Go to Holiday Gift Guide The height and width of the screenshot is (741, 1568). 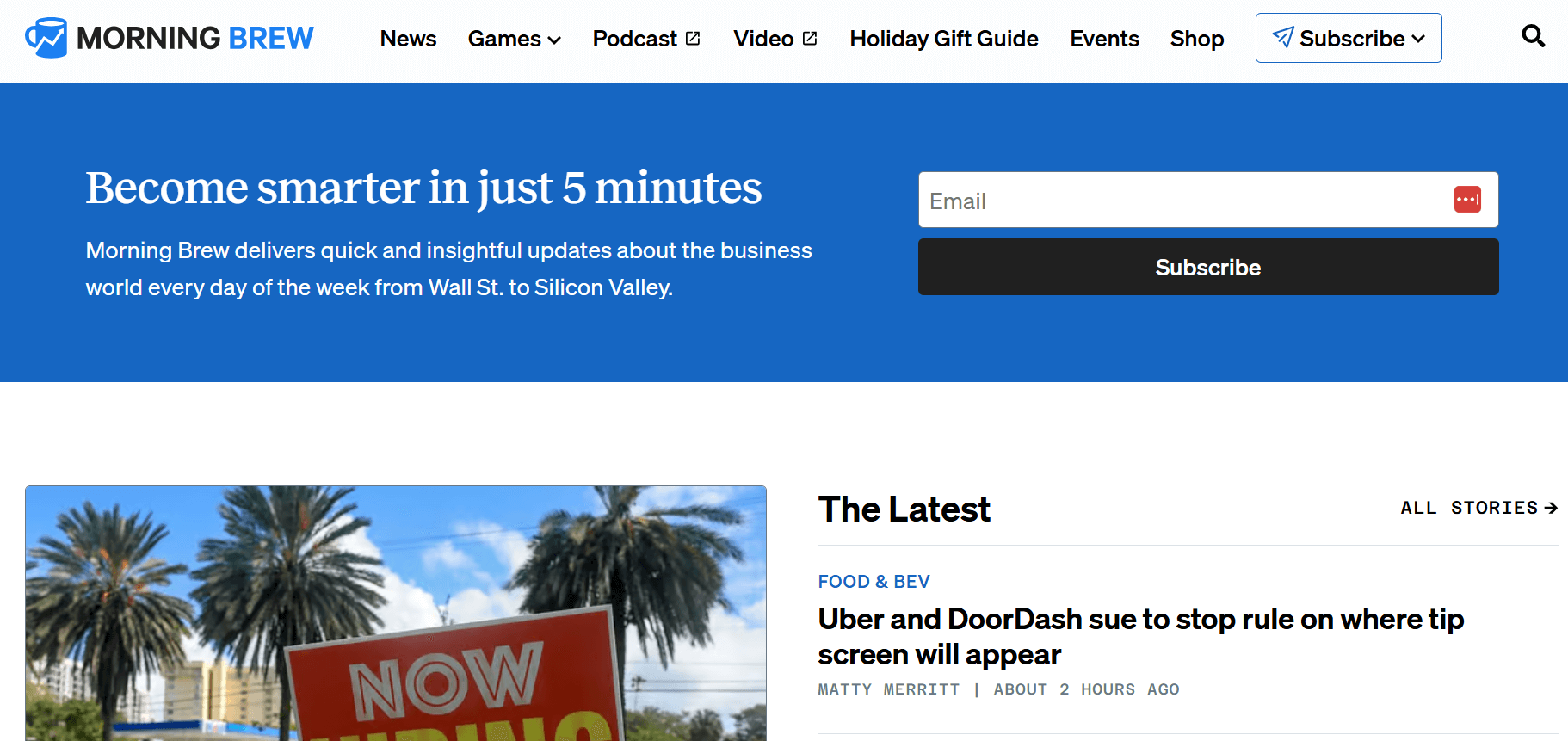(944, 39)
